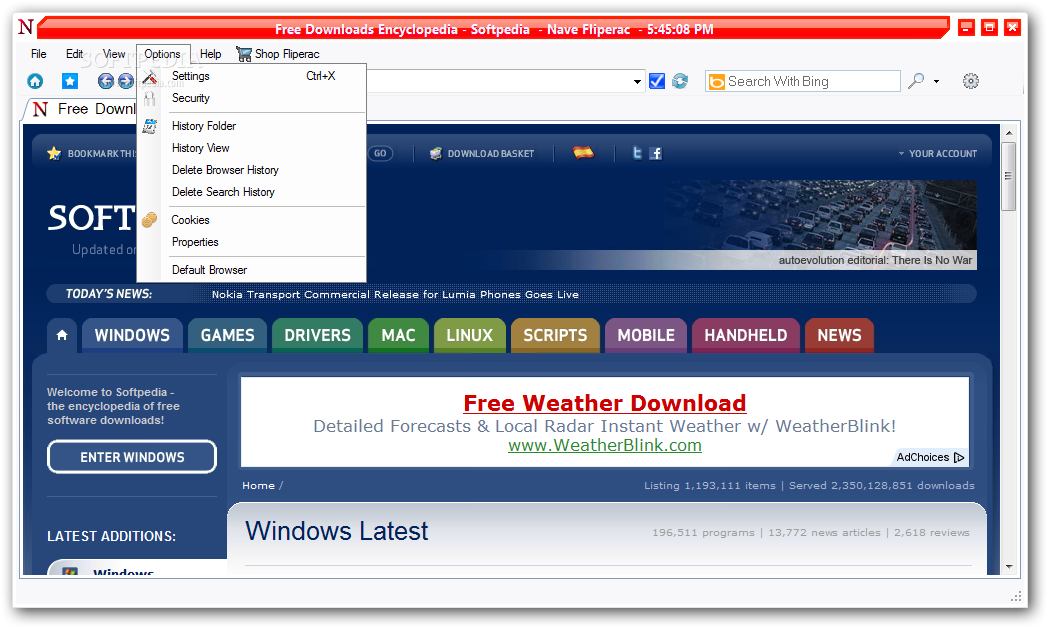1048x628 pixels.
Task: Click the Softpedia home tab icon
Action: [62, 335]
